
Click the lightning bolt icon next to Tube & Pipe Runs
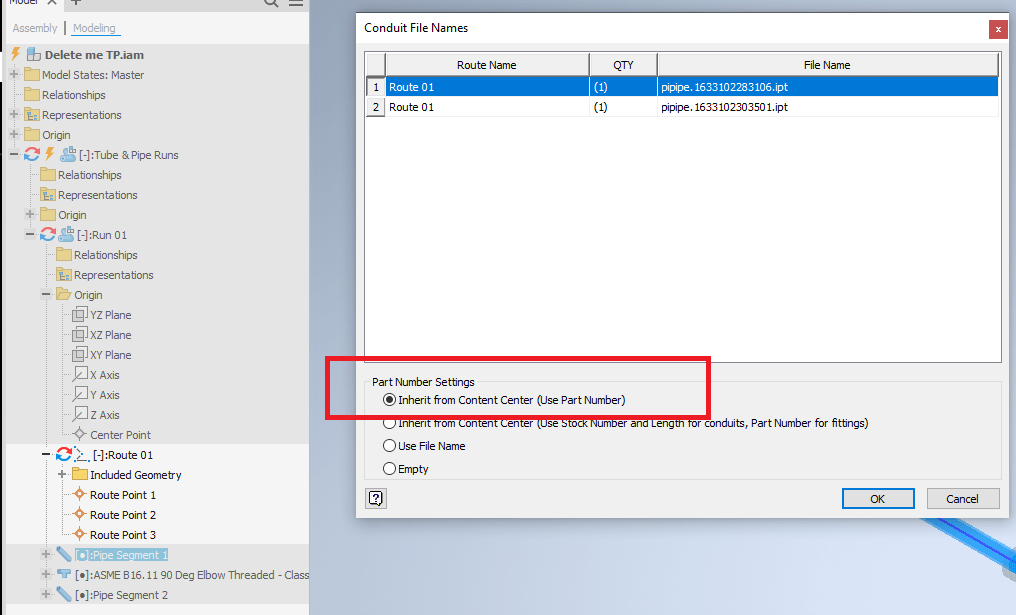[x=49, y=155]
